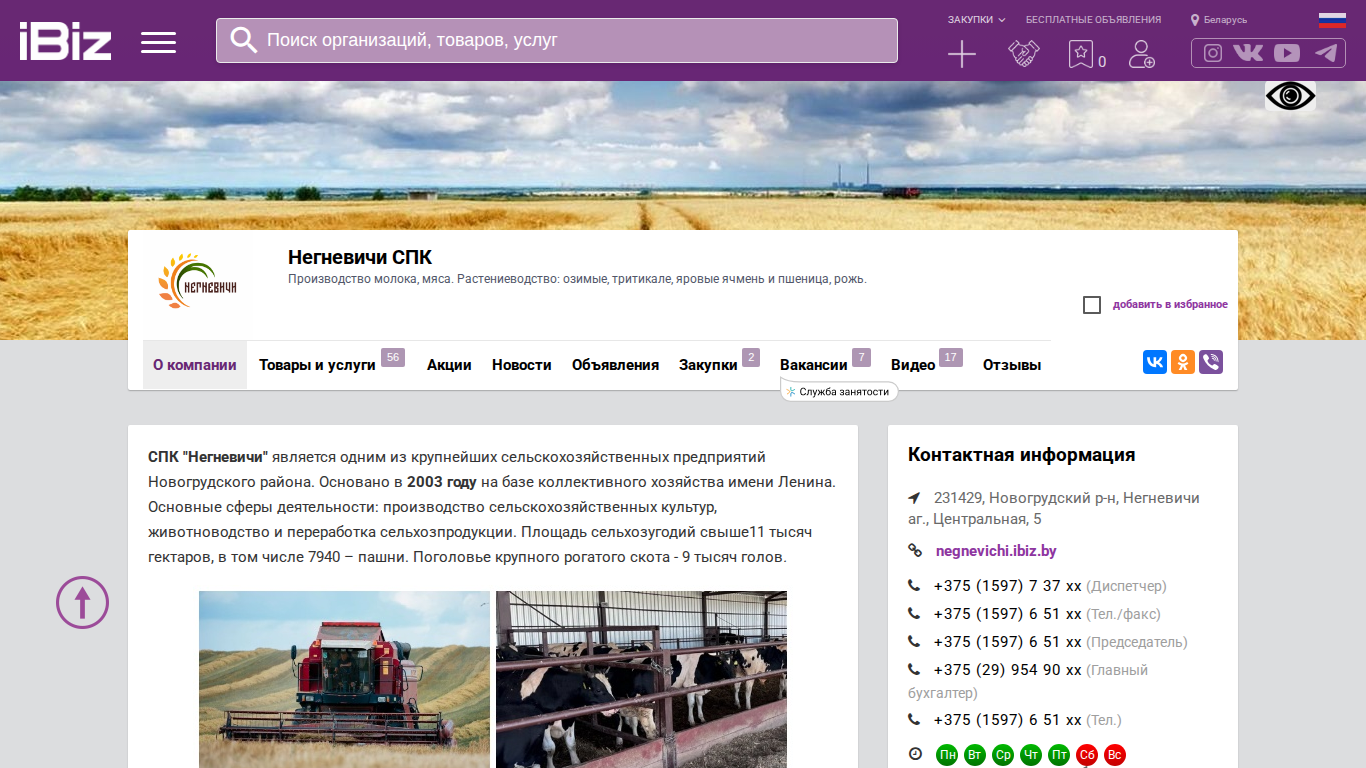This screenshot has width=1366, height=768.
Task: Click the iBiz logo
Action: [x=65, y=41]
